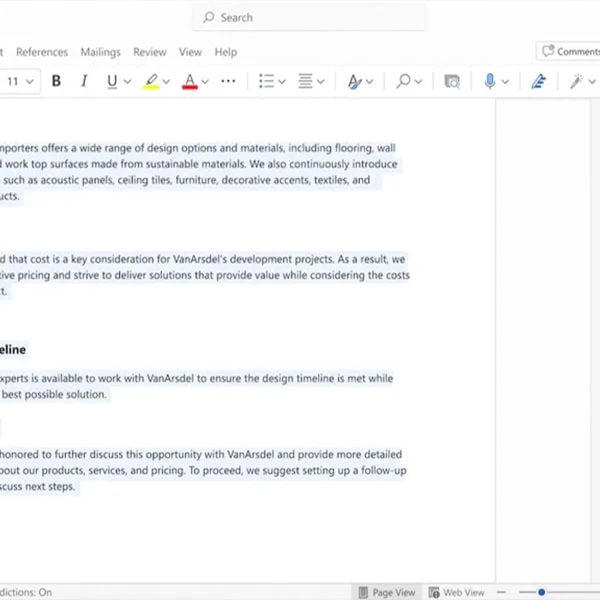Image resolution: width=600 pixels, height=600 pixels.
Task: Expand the font color dropdown arrow
Action: tap(205, 81)
